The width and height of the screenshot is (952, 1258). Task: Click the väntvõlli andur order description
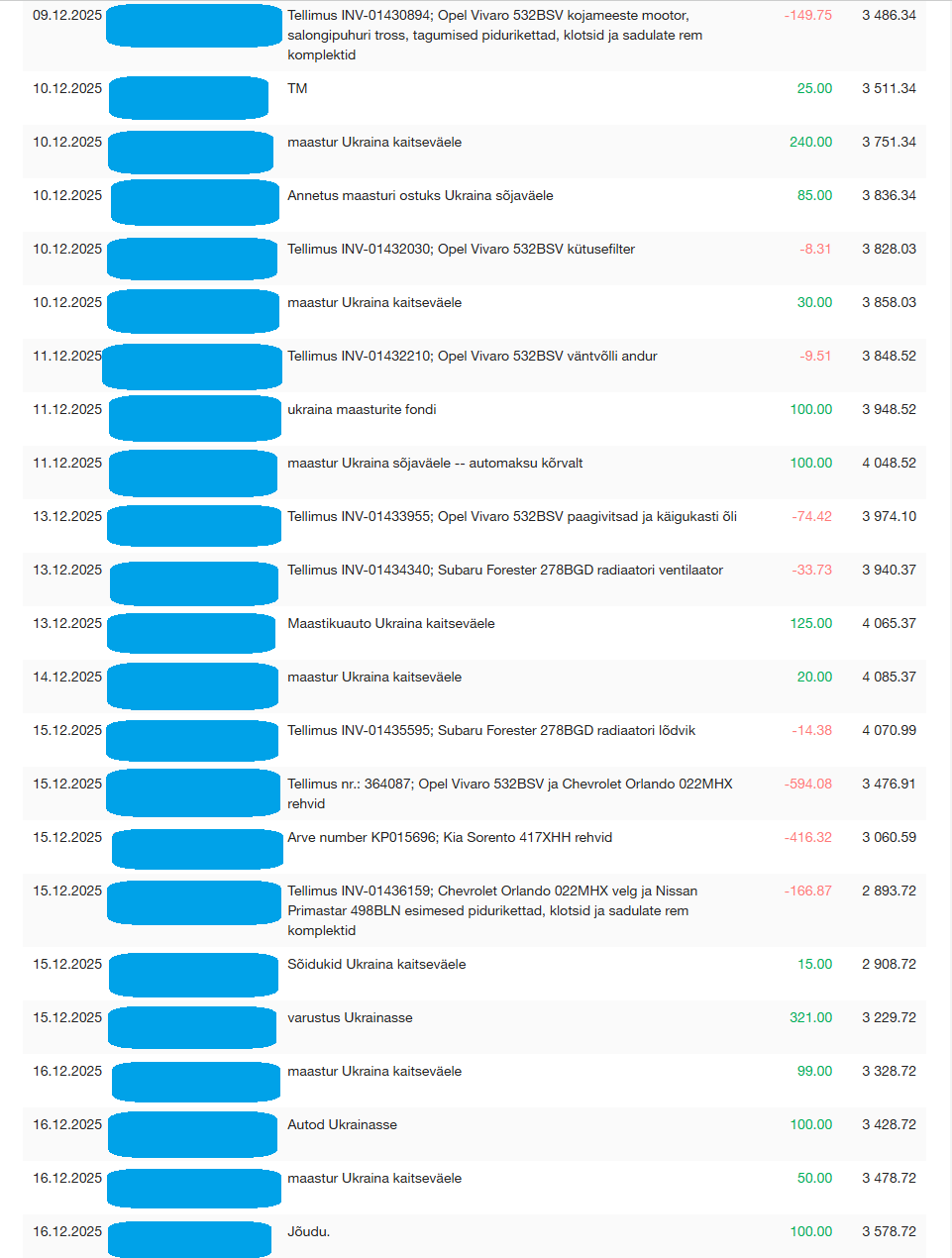pos(473,357)
